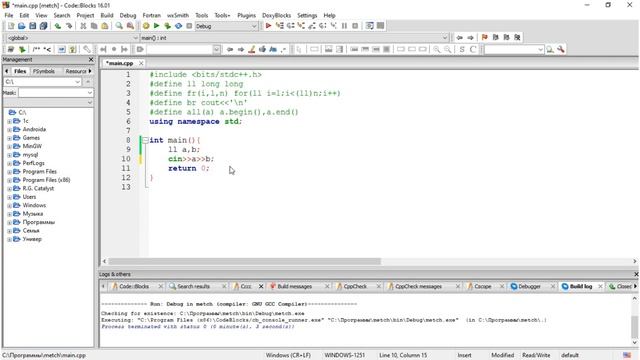Image resolution: width=640 pixels, height=360 pixels.
Task: Toggle bookmark with the flag icon
Action: coord(484,38)
